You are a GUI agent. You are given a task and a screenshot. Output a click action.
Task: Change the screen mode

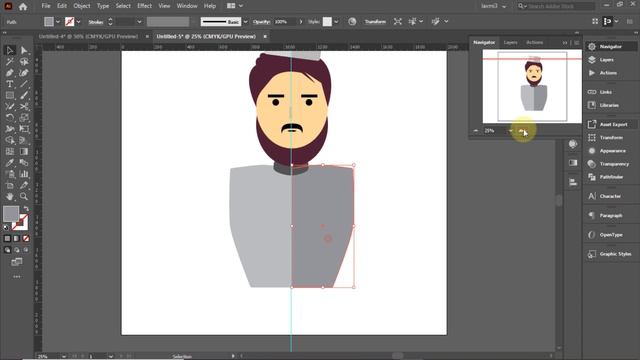click(x=17, y=262)
